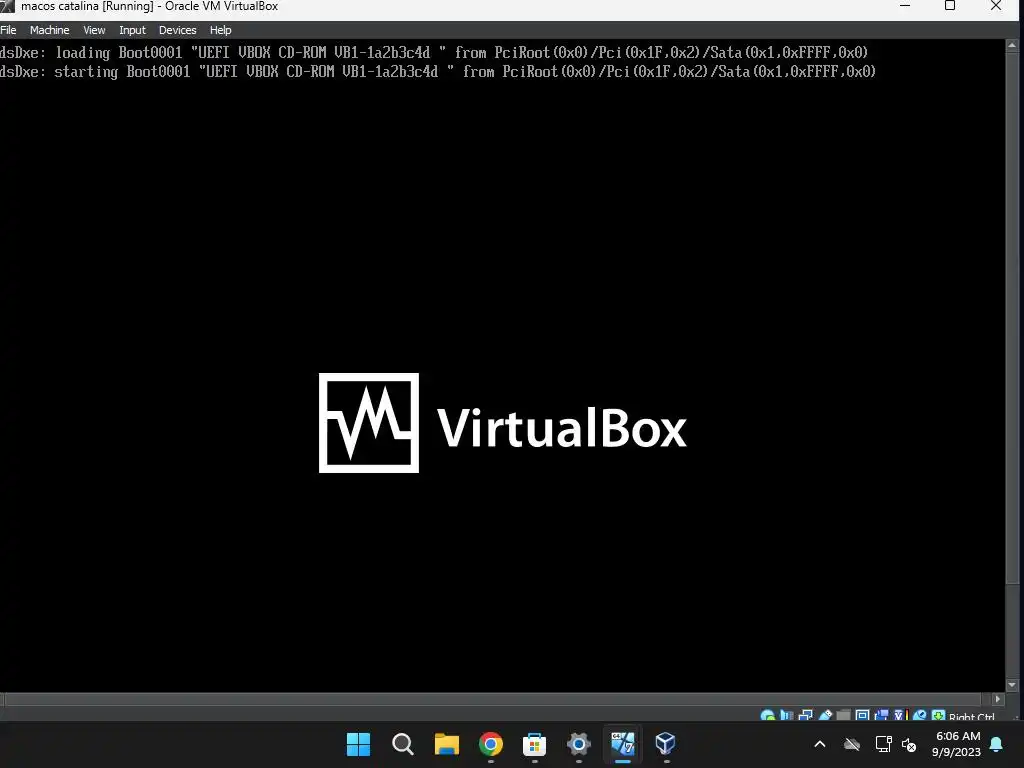Click the network adapter status icon
The image size is (1024, 768).
point(805,716)
